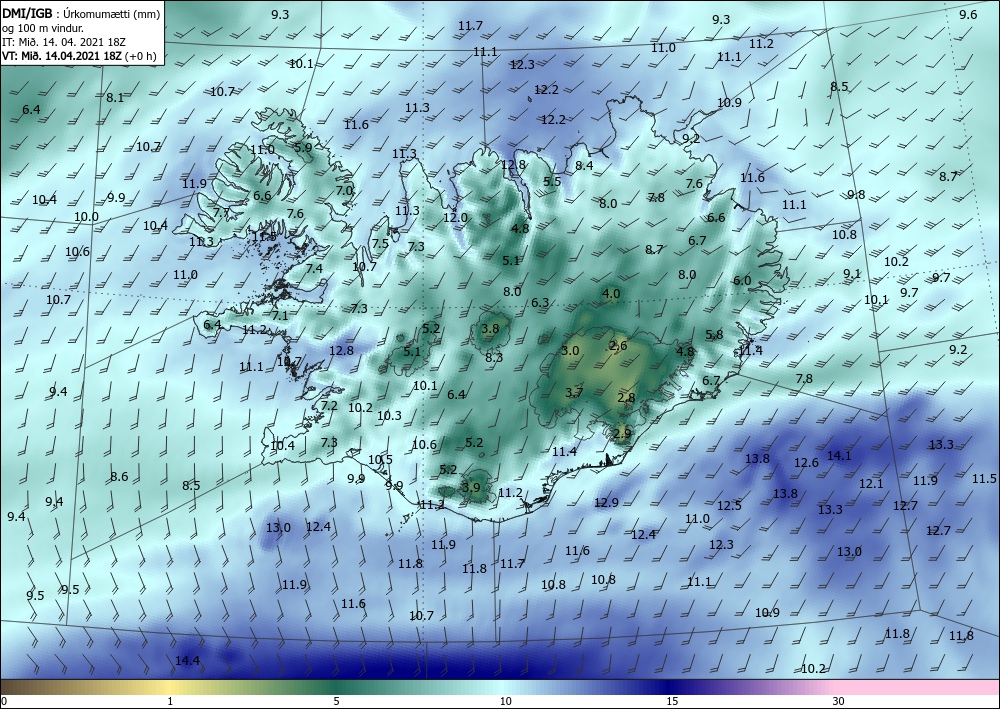Click the map value 9.1

pos(851,274)
